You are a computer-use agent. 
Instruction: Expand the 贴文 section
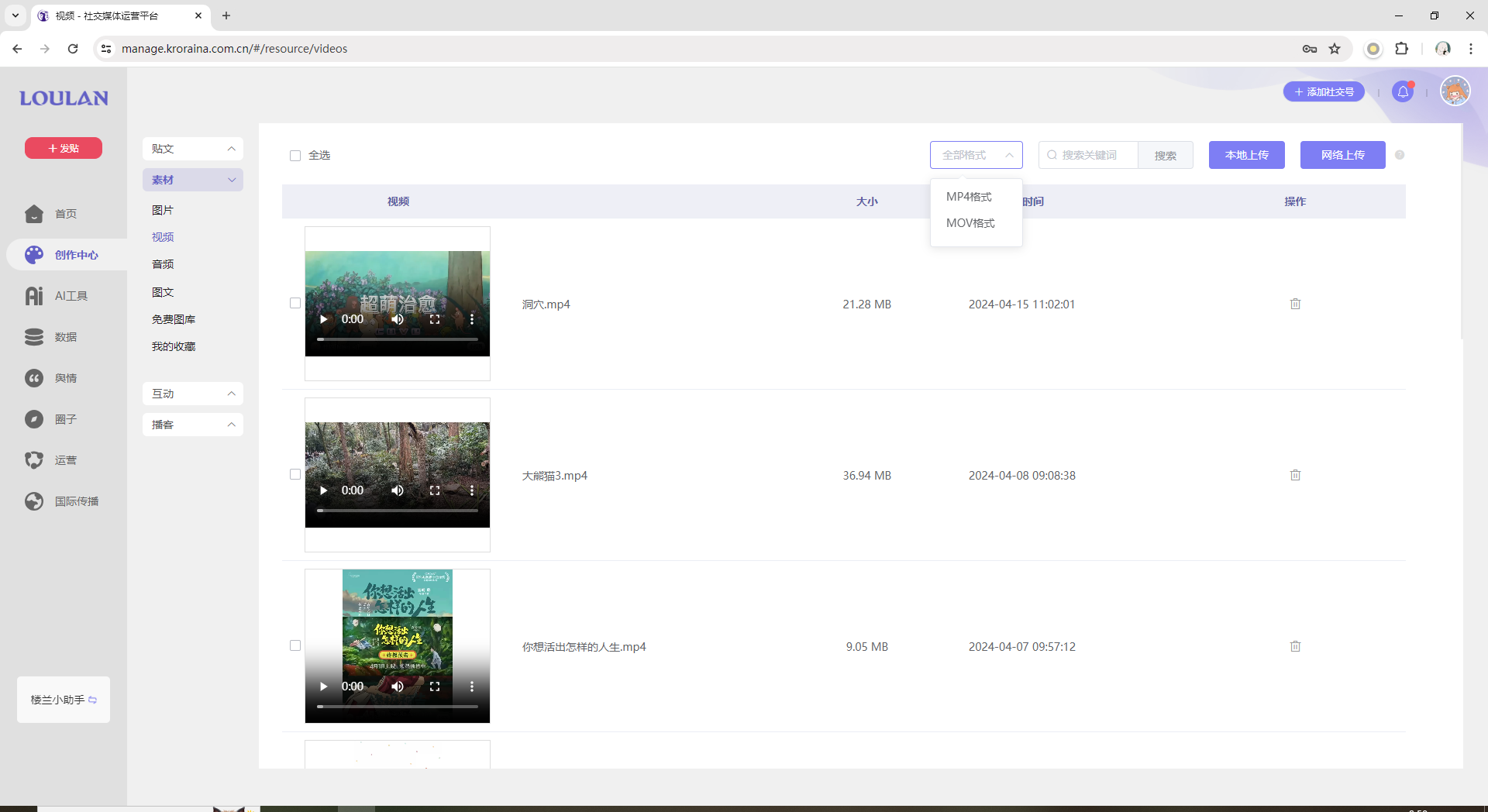[193, 149]
